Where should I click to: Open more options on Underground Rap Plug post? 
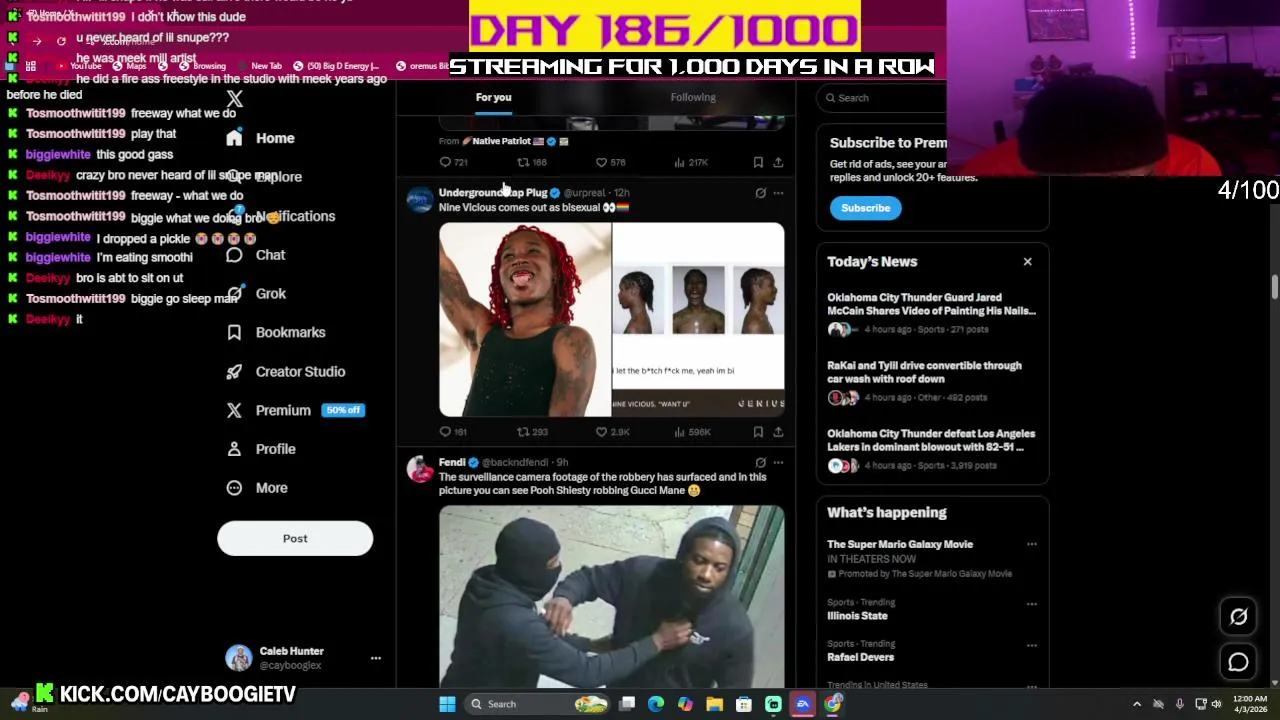point(778,193)
